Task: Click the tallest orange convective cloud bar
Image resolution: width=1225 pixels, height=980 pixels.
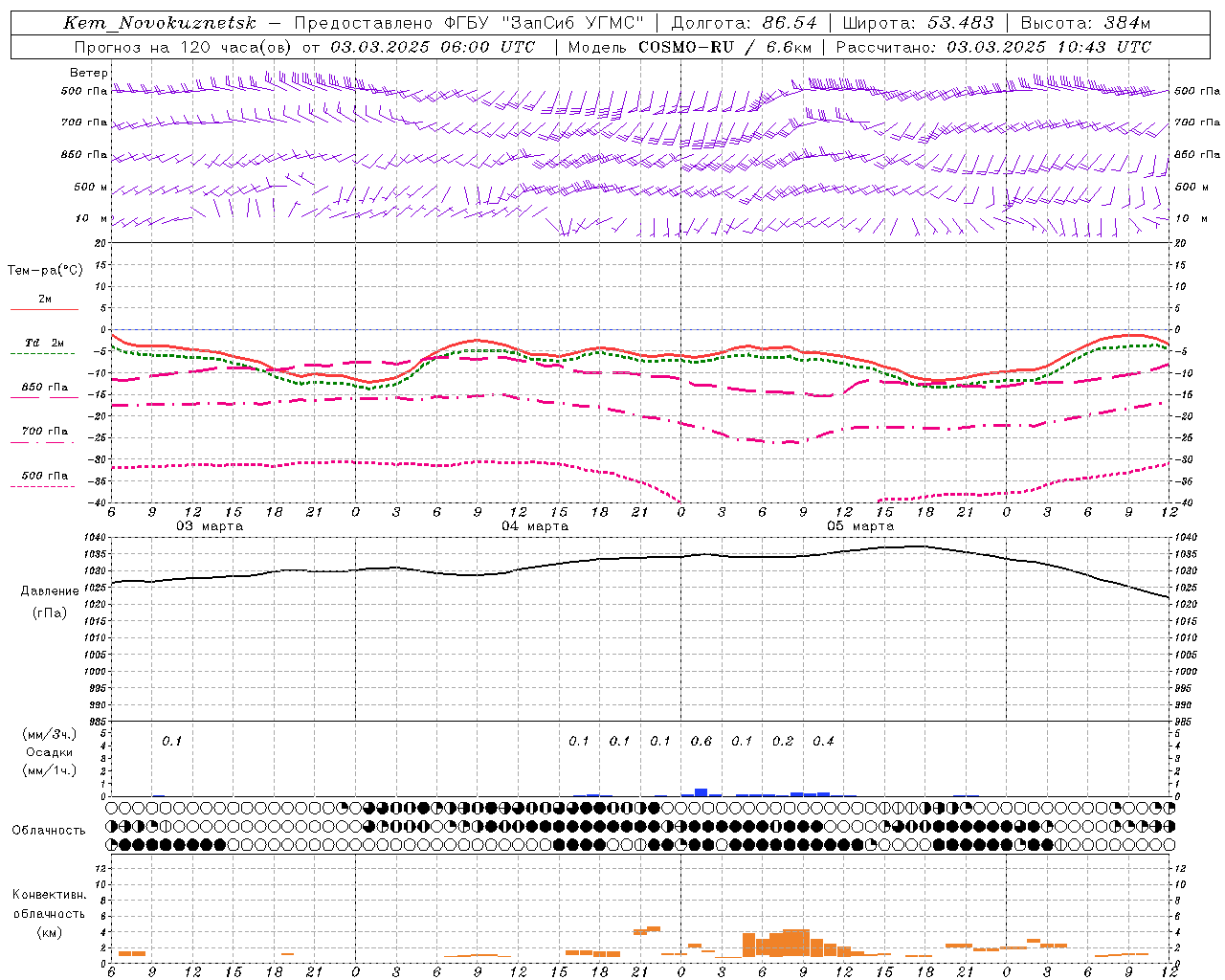Action: [796, 943]
